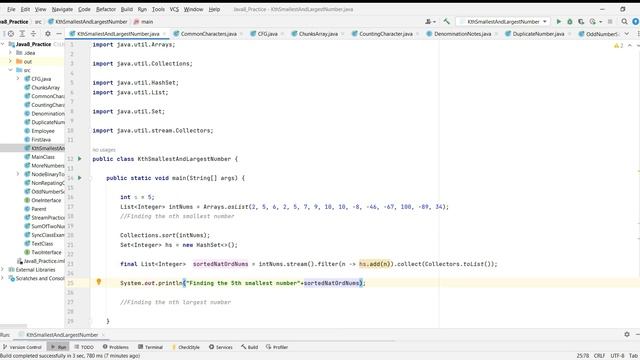
Task: Click build completed status message
Action: pyautogui.click(x=70, y=356)
